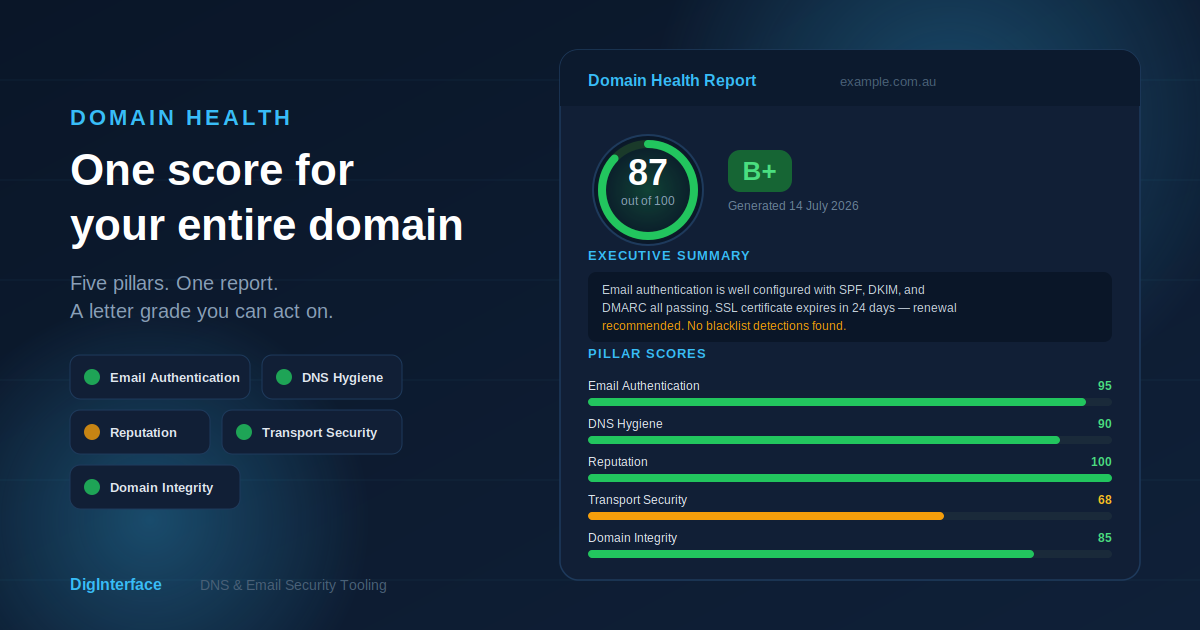Click the EXECUTIVE SUMMARY heading
1200x630 pixels.
[669, 256]
